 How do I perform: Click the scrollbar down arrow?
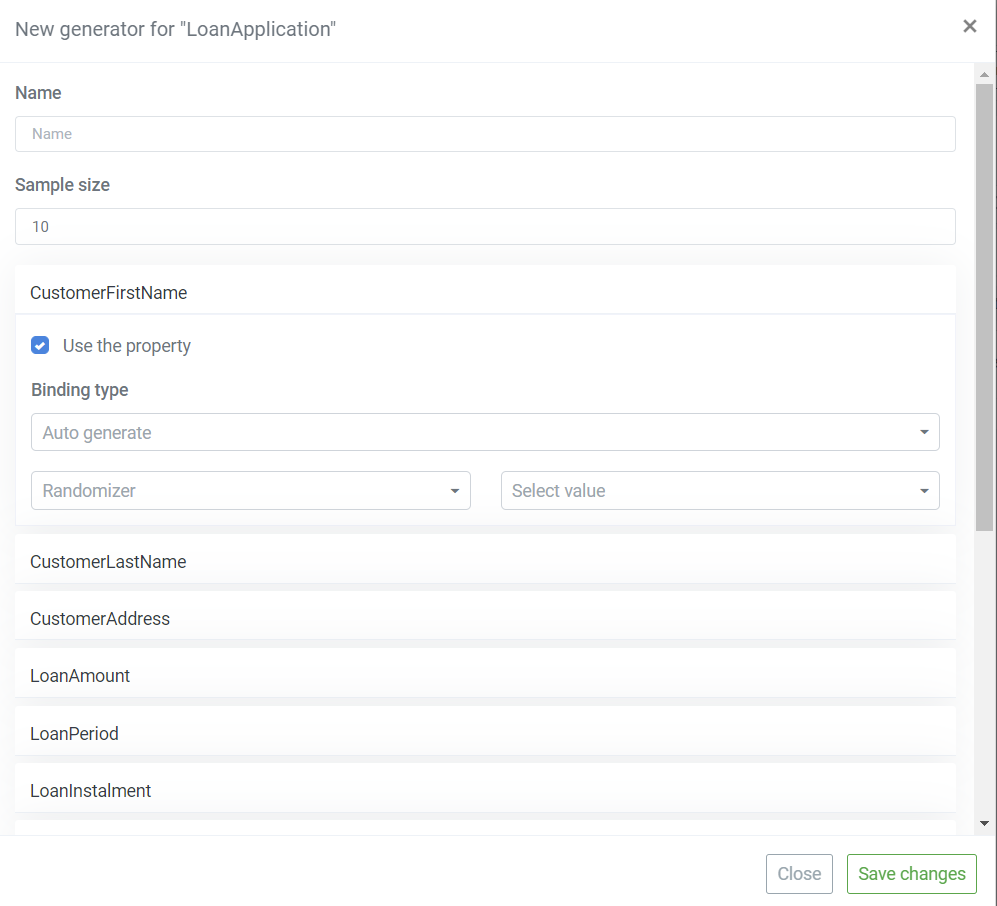984,823
